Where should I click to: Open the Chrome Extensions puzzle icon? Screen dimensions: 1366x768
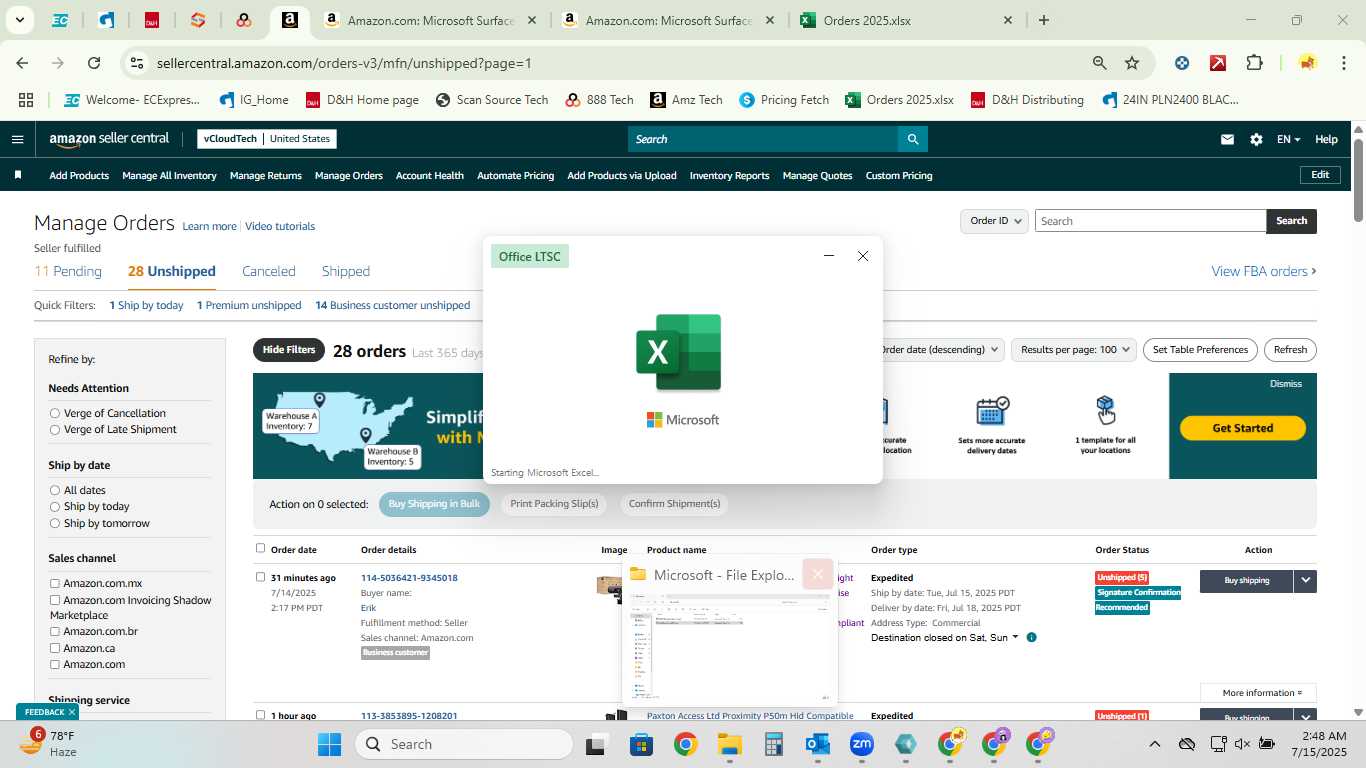click(1254, 63)
